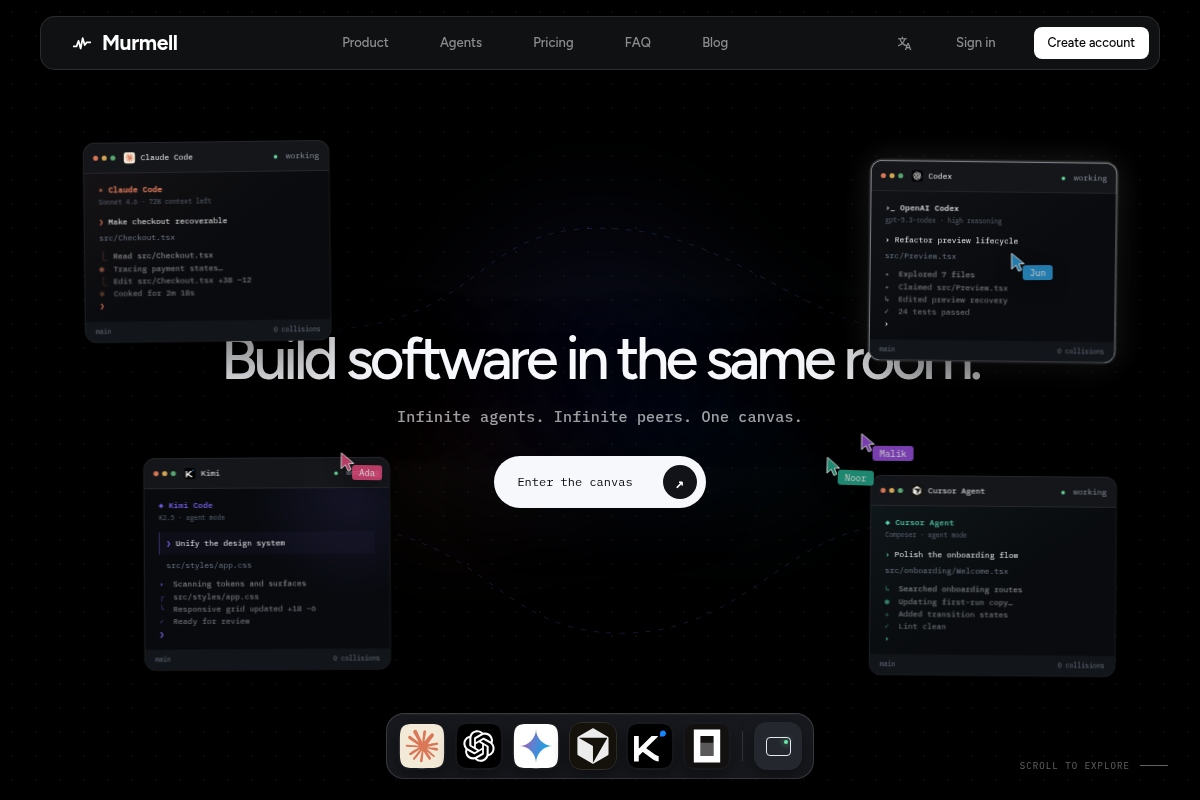
Task: Click "main" branch label on Claude Code card
Action: 104,330
